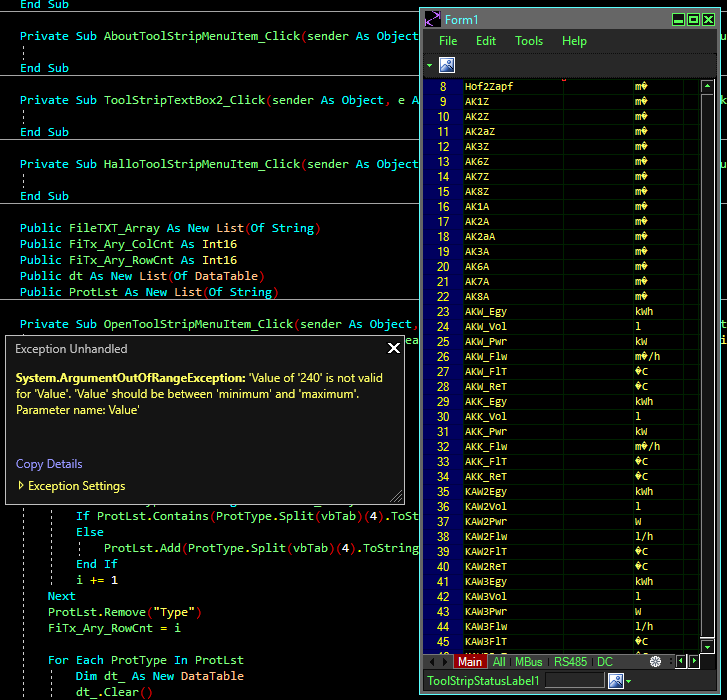Click the vertical scrollbar track in the Form1 grid

707,366
